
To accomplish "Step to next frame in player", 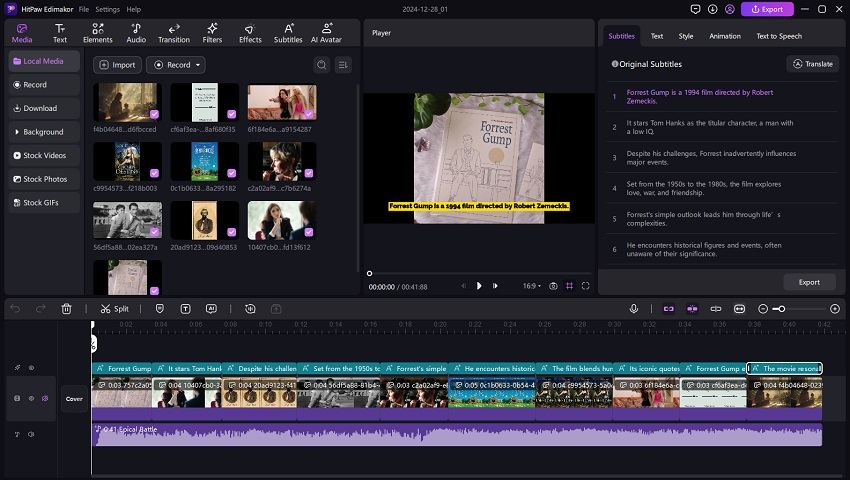I will pos(495,286).
